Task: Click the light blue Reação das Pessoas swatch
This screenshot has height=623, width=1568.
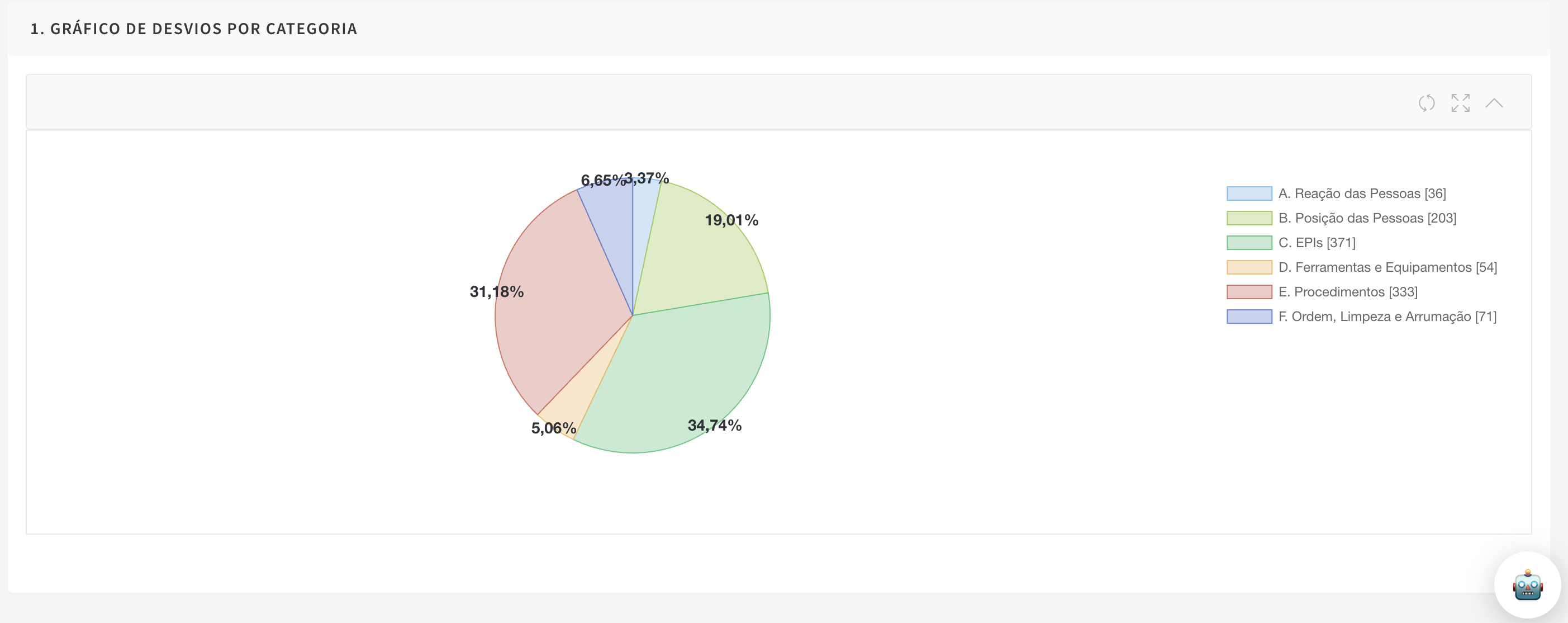Action: coord(1248,193)
